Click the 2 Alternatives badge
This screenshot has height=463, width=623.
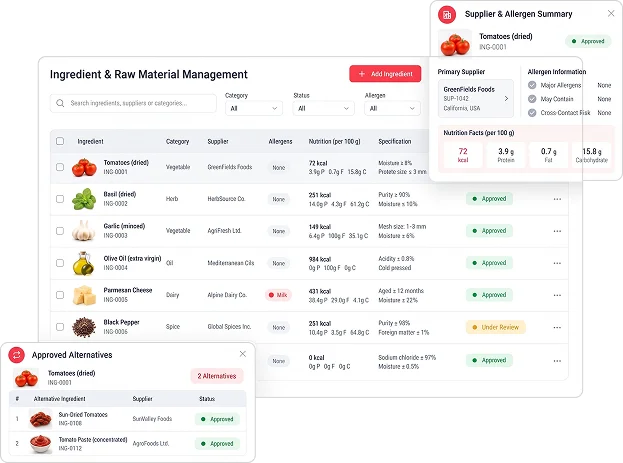tap(217, 376)
